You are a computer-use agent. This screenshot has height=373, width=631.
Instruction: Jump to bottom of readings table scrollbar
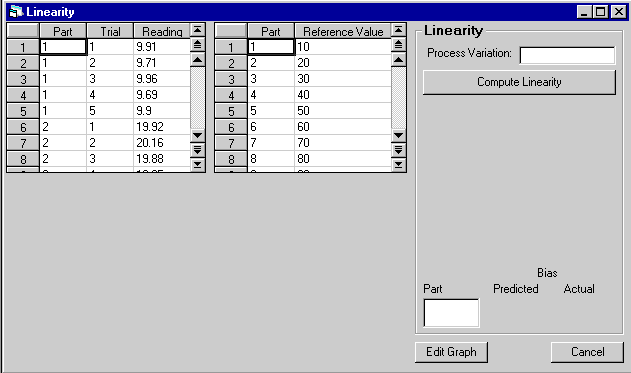tap(197, 164)
